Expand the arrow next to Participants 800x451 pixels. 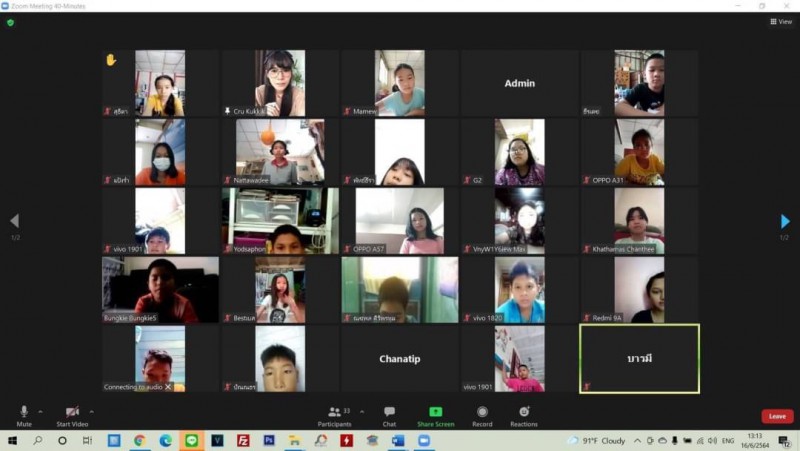click(x=361, y=411)
